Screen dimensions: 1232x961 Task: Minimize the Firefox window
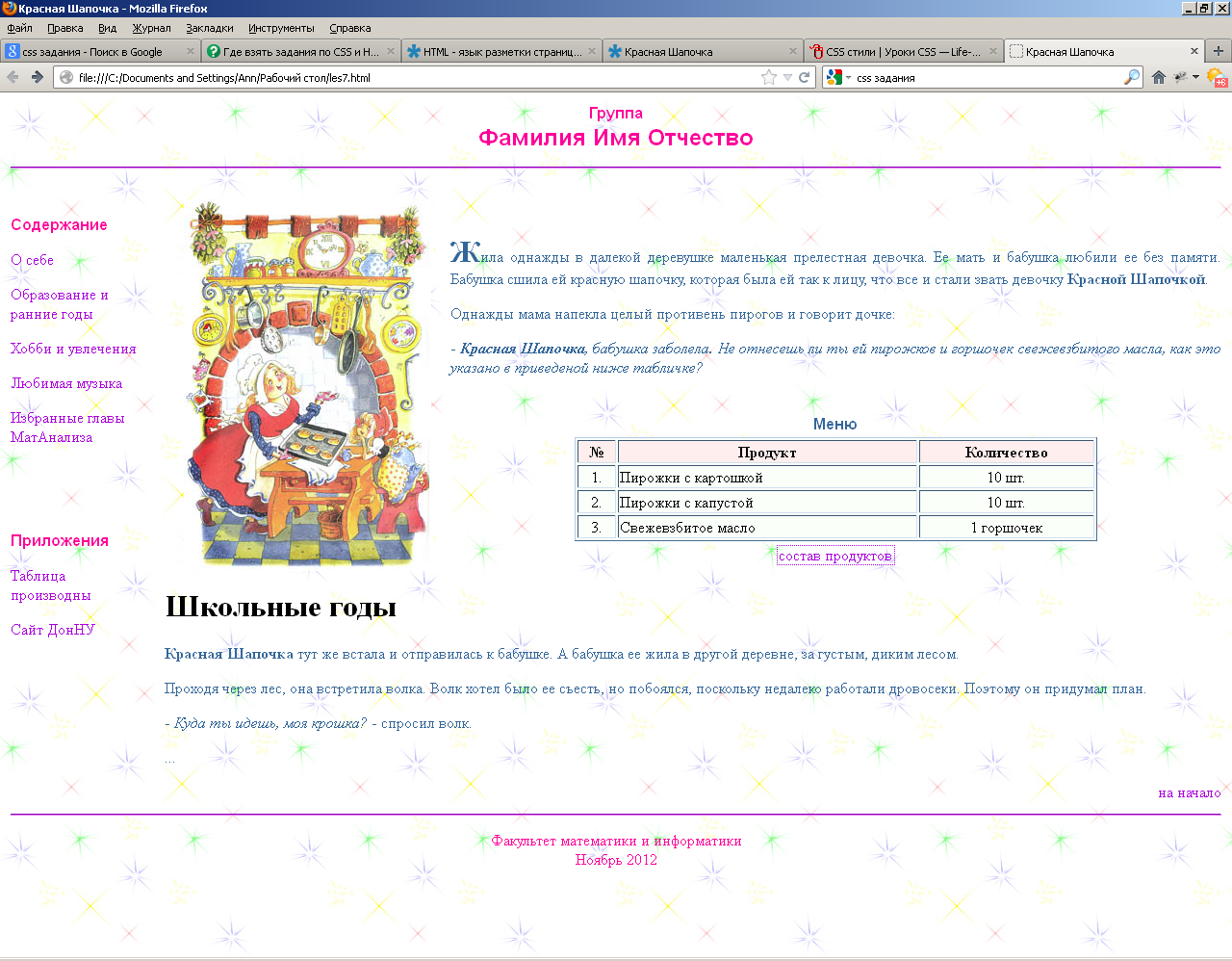(x=1189, y=8)
